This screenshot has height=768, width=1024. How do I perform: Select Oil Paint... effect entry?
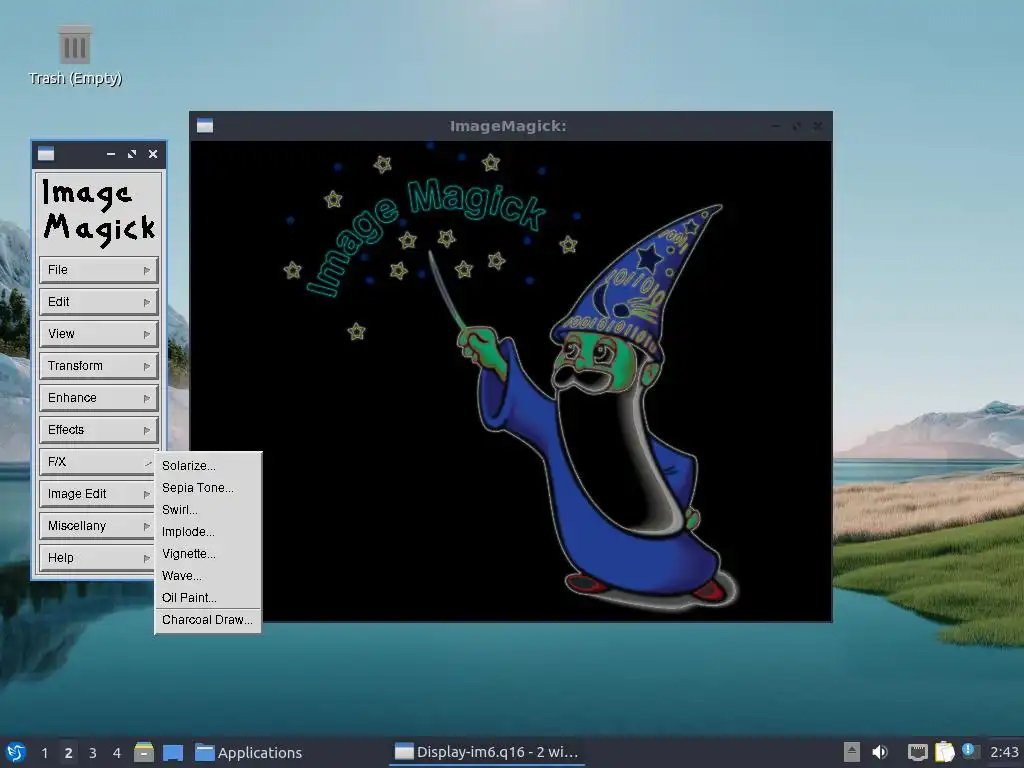point(208,598)
